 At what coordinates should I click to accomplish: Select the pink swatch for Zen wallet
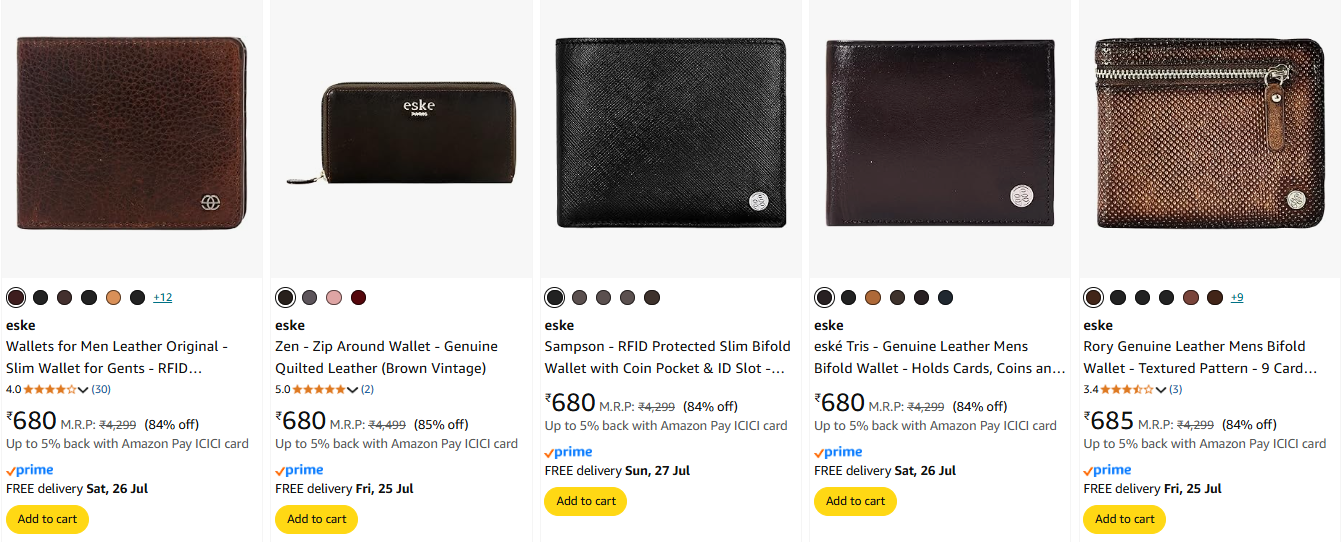tap(334, 297)
